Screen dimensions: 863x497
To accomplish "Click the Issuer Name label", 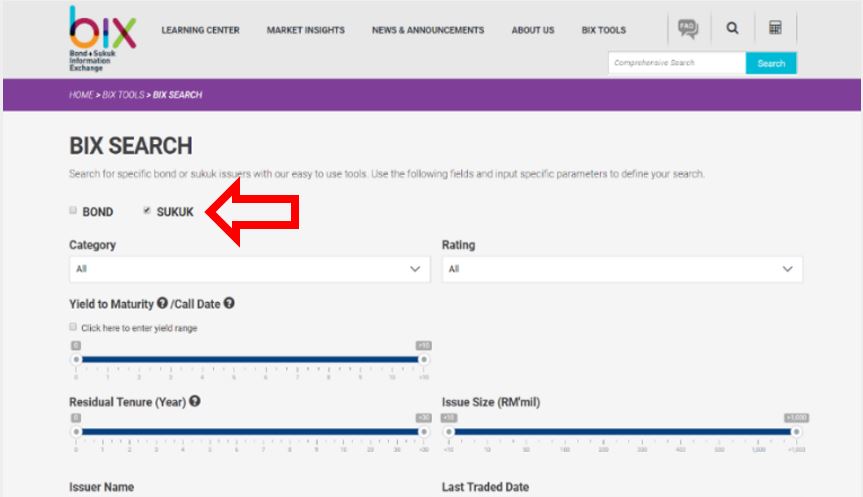I will [x=101, y=487].
